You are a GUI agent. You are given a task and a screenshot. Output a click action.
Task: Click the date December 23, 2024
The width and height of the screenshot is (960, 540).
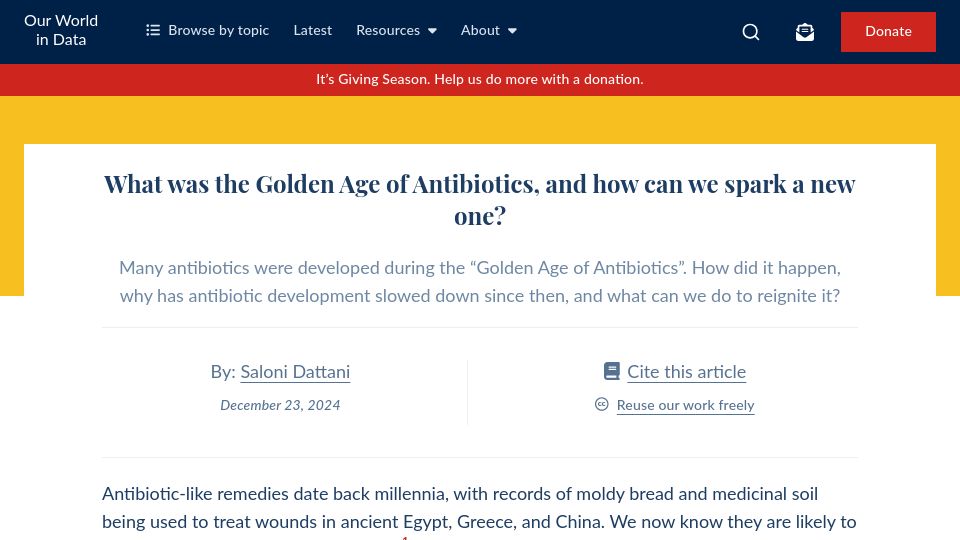pyautogui.click(x=280, y=405)
